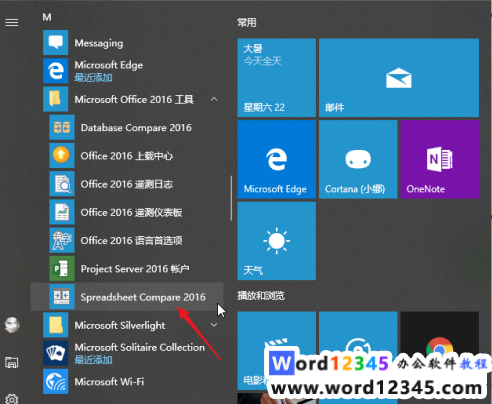Select the Office 2016 语言首选项 entry text
This screenshot has height=404, width=492.
(x=131, y=241)
